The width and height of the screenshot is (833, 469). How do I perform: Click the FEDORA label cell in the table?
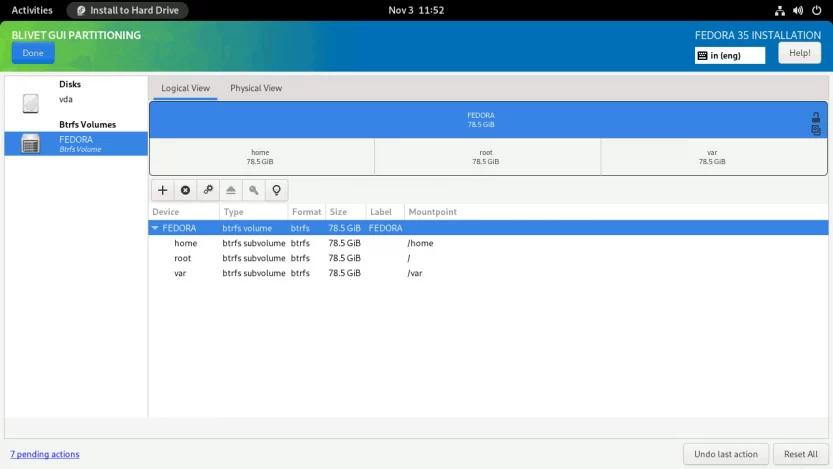385,228
